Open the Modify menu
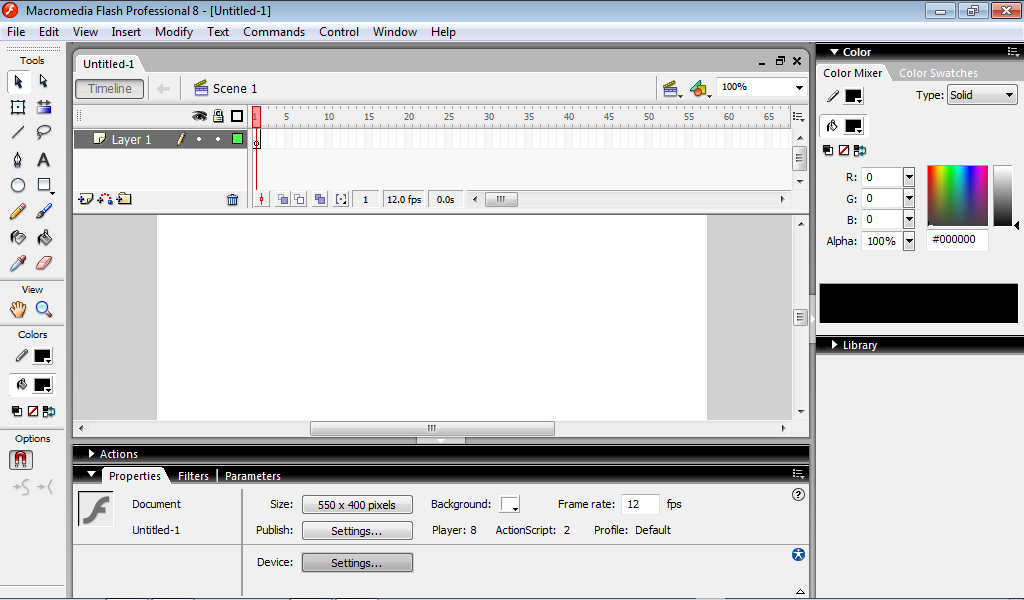 click(174, 32)
